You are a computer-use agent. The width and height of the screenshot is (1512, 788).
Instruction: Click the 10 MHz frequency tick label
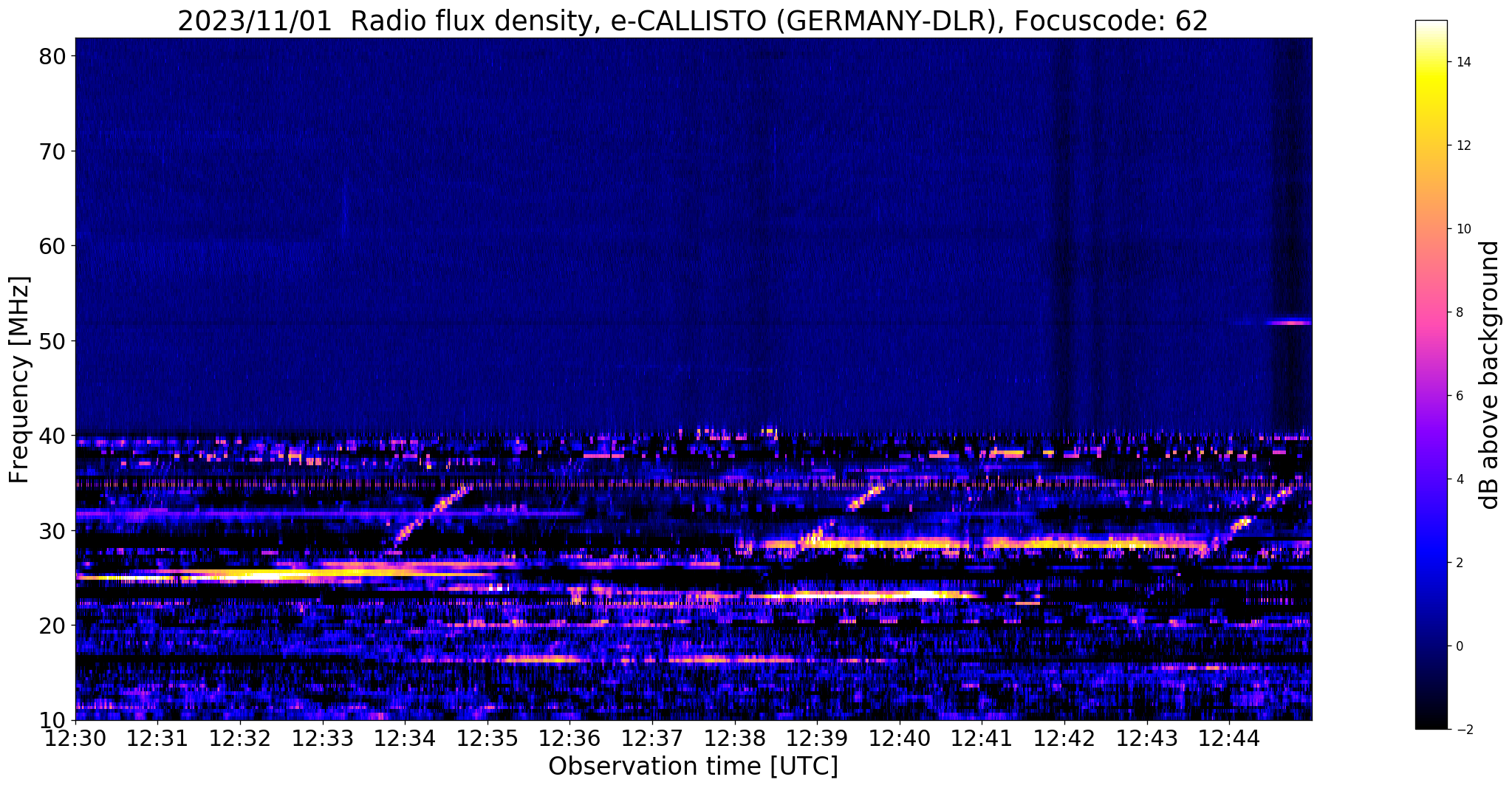tap(52, 720)
